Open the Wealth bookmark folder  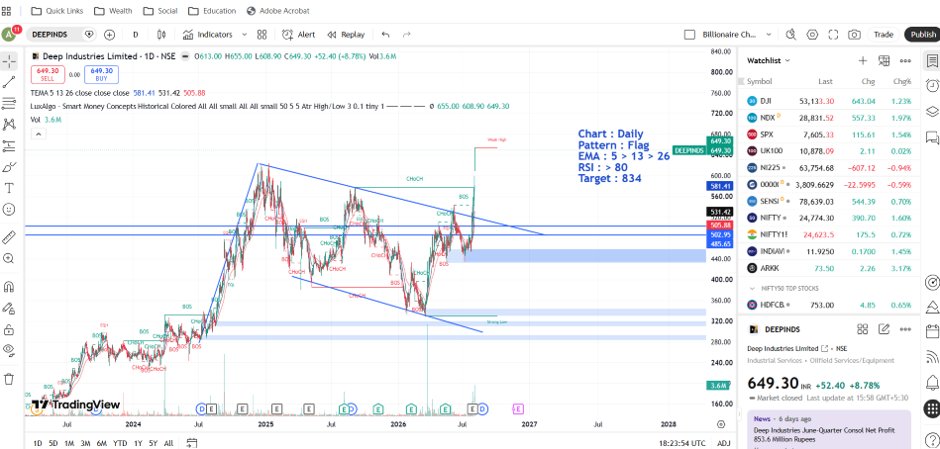tap(113, 11)
